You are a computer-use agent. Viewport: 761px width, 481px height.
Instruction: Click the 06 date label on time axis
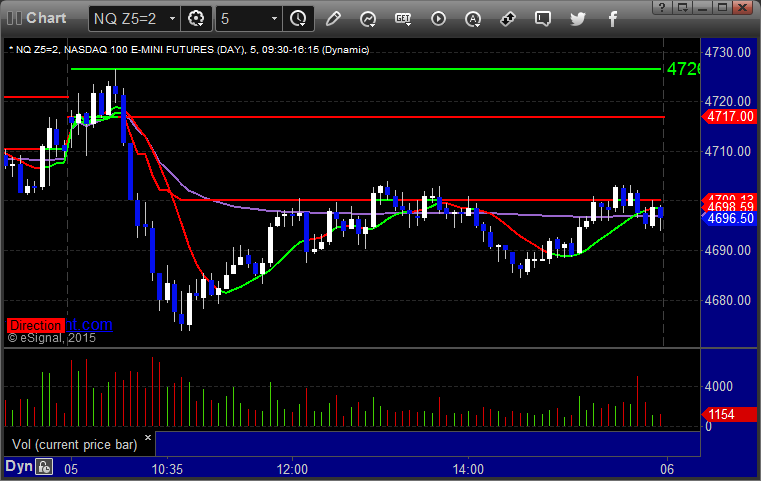click(667, 469)
